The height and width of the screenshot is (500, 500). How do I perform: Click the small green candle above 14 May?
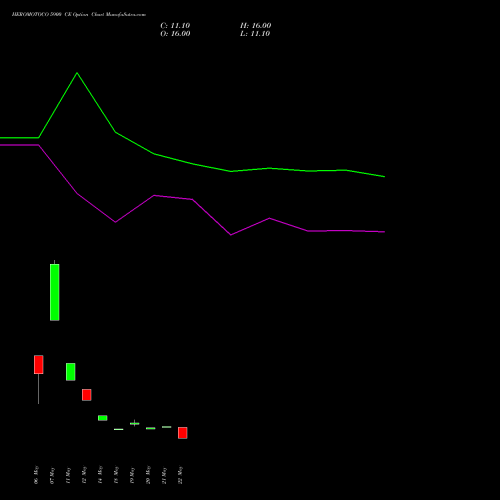(x=103, y=418)
